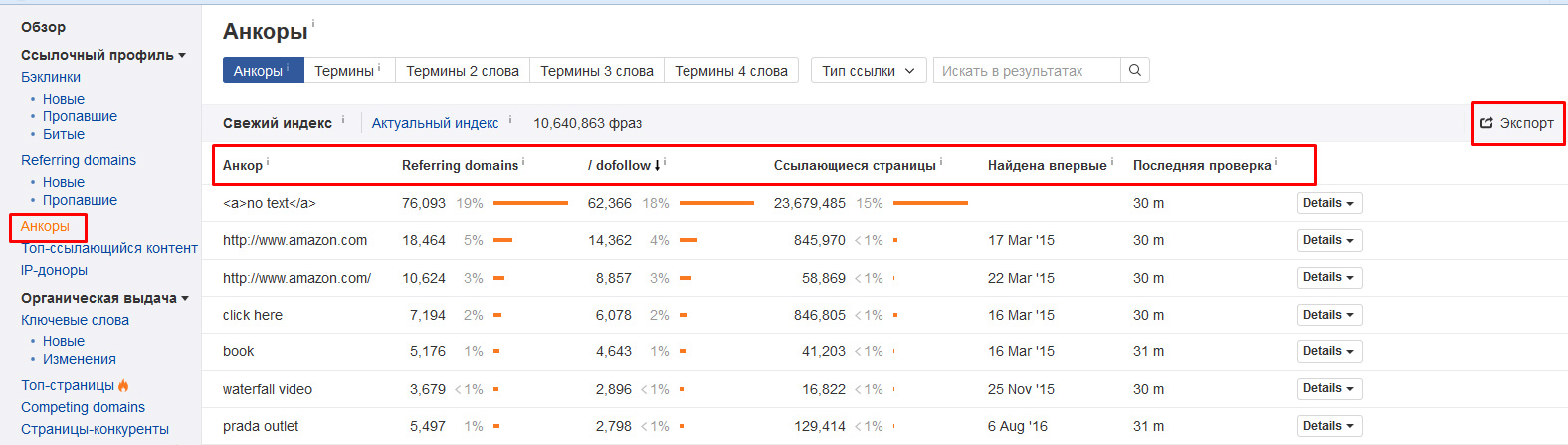The width and height of the screenshot is (1568, 445).
Task: Open Бэклинки in the sidebar
Action: tap(51, 77)
